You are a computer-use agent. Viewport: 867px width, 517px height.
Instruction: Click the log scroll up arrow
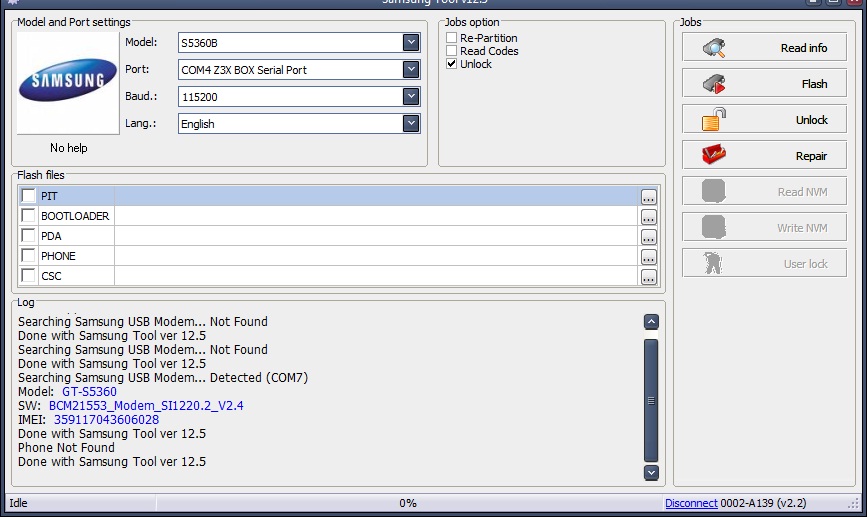[x=651, y=322]
